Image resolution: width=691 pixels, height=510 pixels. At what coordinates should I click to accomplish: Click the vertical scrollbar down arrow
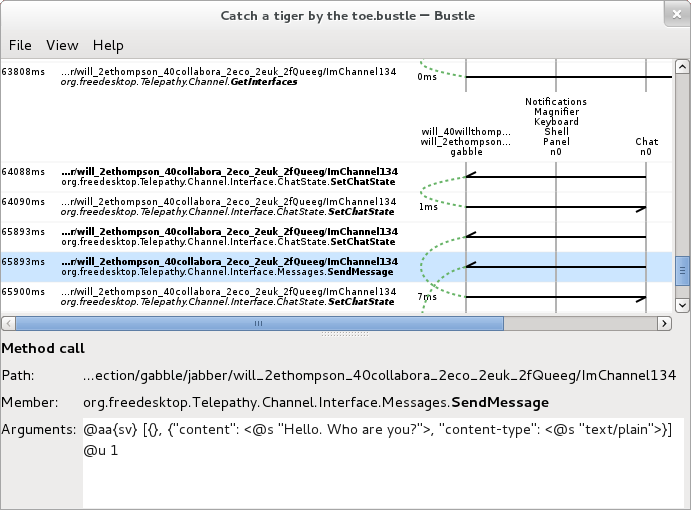pos(682,305)
